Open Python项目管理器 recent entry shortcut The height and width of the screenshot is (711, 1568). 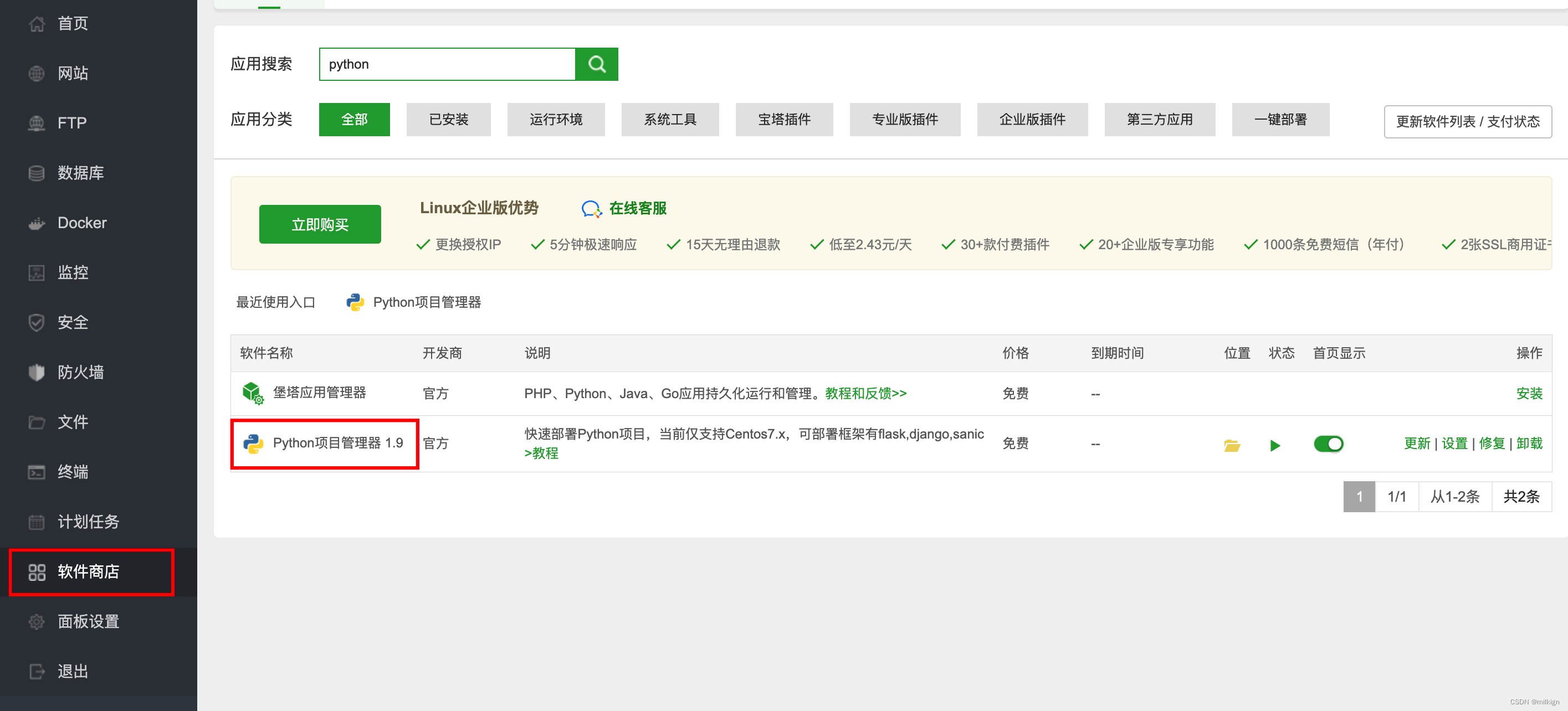[414, 303]
